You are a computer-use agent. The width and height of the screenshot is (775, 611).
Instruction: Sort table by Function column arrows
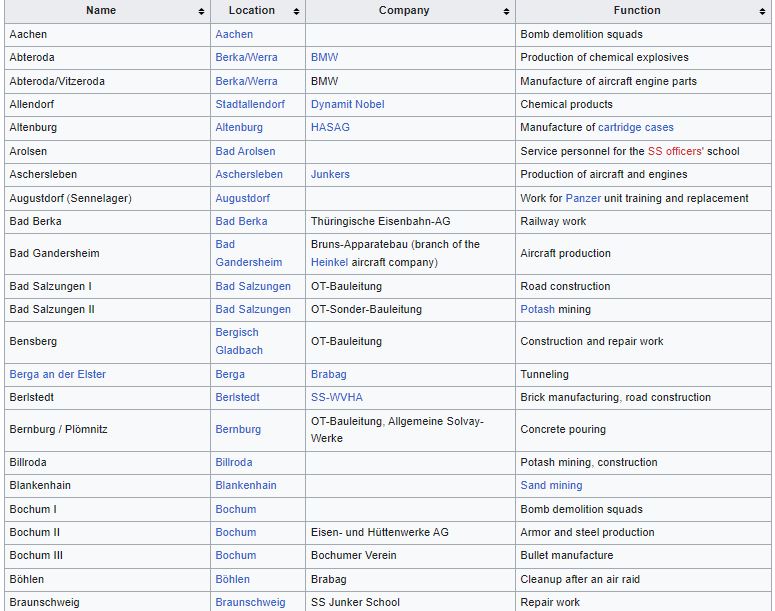coord(763,11)
